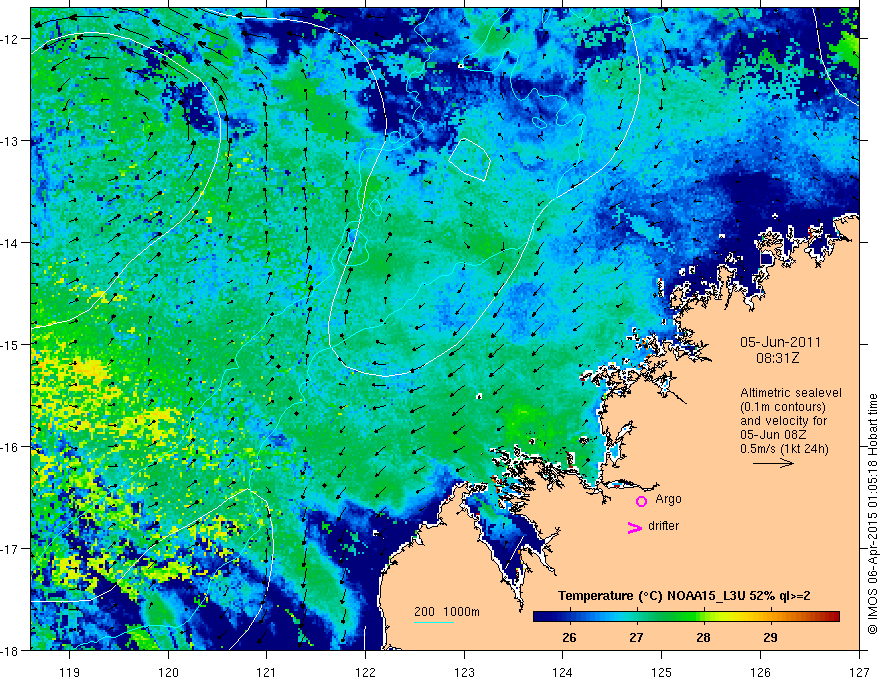Click longitude axis label 119
This screenshot has height=680, width=880.
(x=70, y=672)
